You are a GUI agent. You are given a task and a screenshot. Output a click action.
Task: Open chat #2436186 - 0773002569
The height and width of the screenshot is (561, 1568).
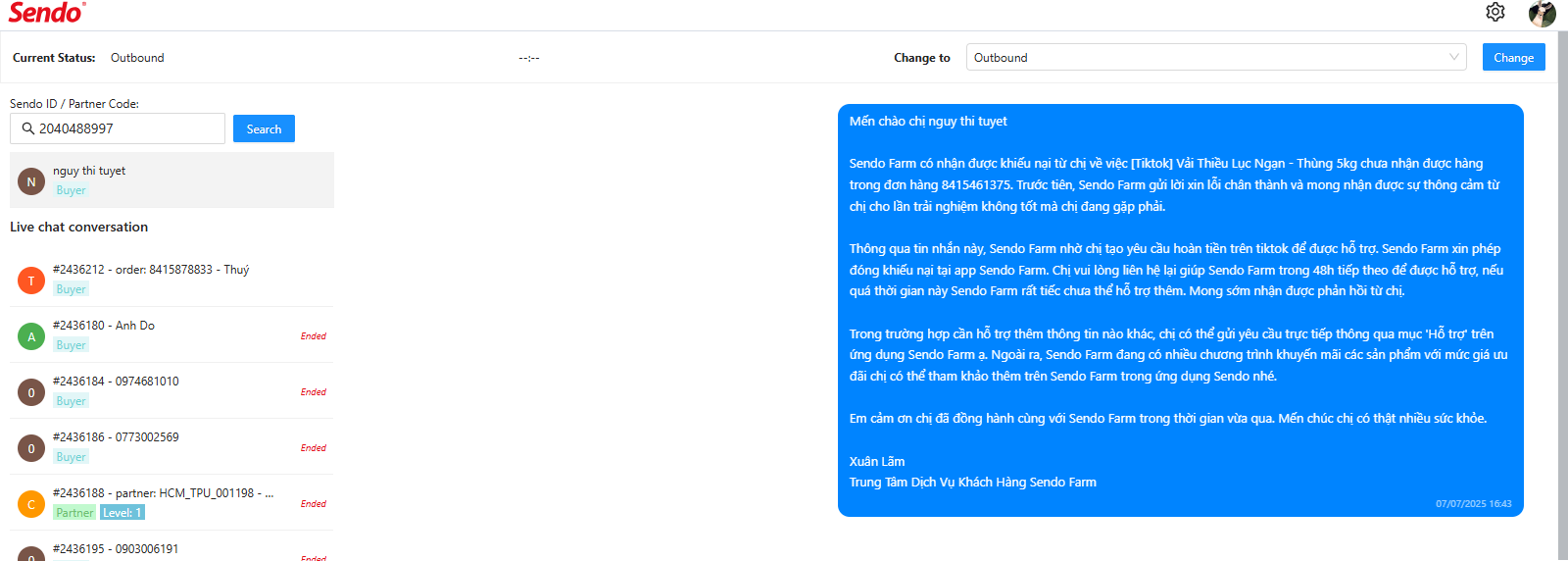tap(171, 446)
